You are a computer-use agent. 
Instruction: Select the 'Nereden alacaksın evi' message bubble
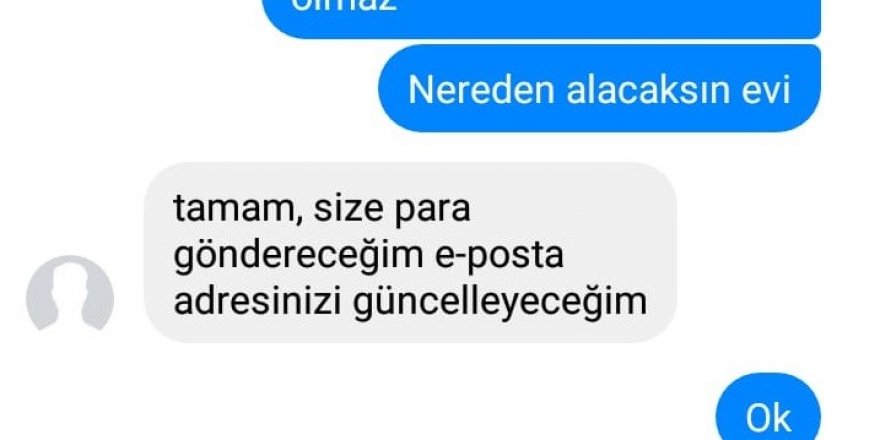coord(599,89)
